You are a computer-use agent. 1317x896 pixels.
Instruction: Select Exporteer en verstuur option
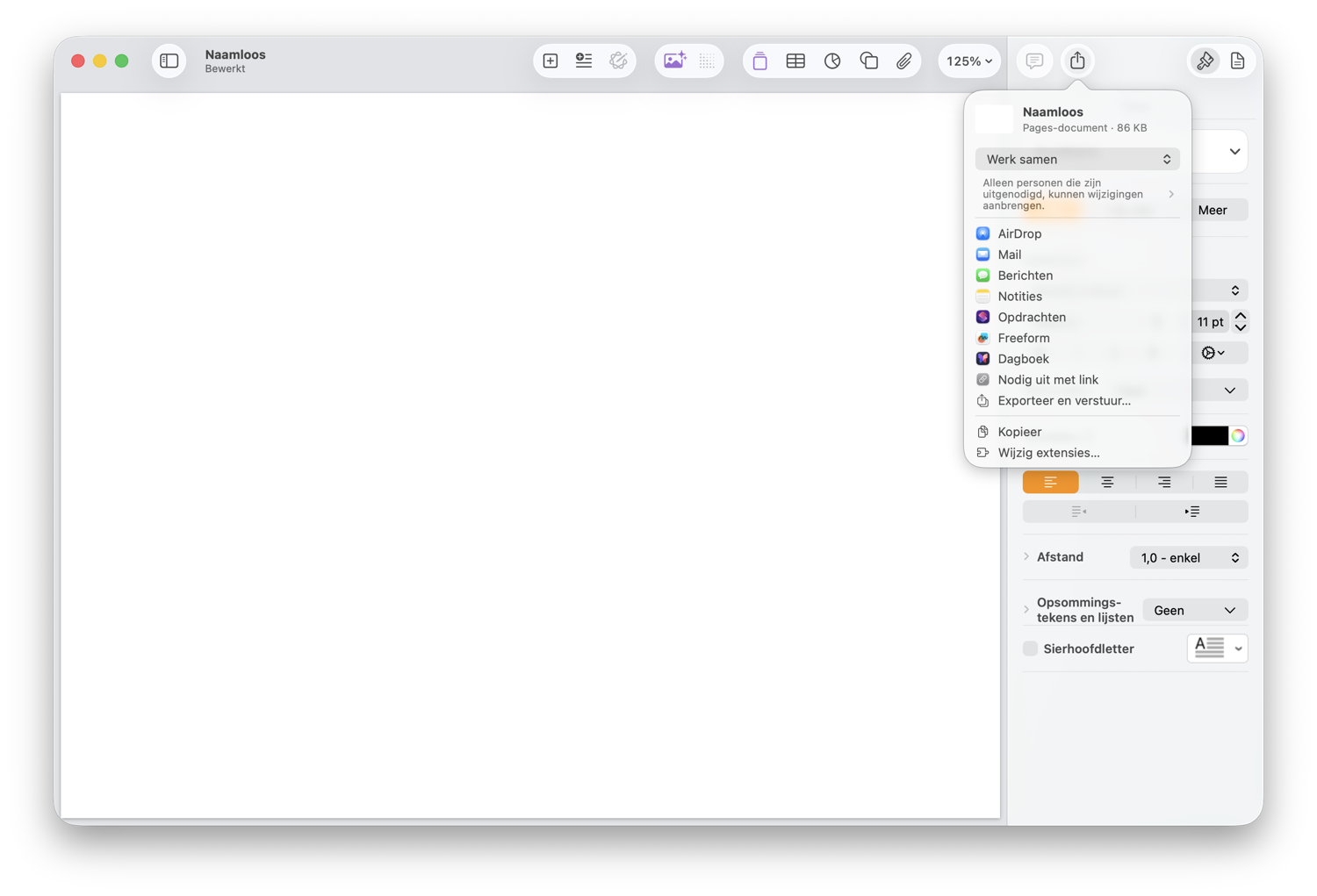[x=1064, y=400]
